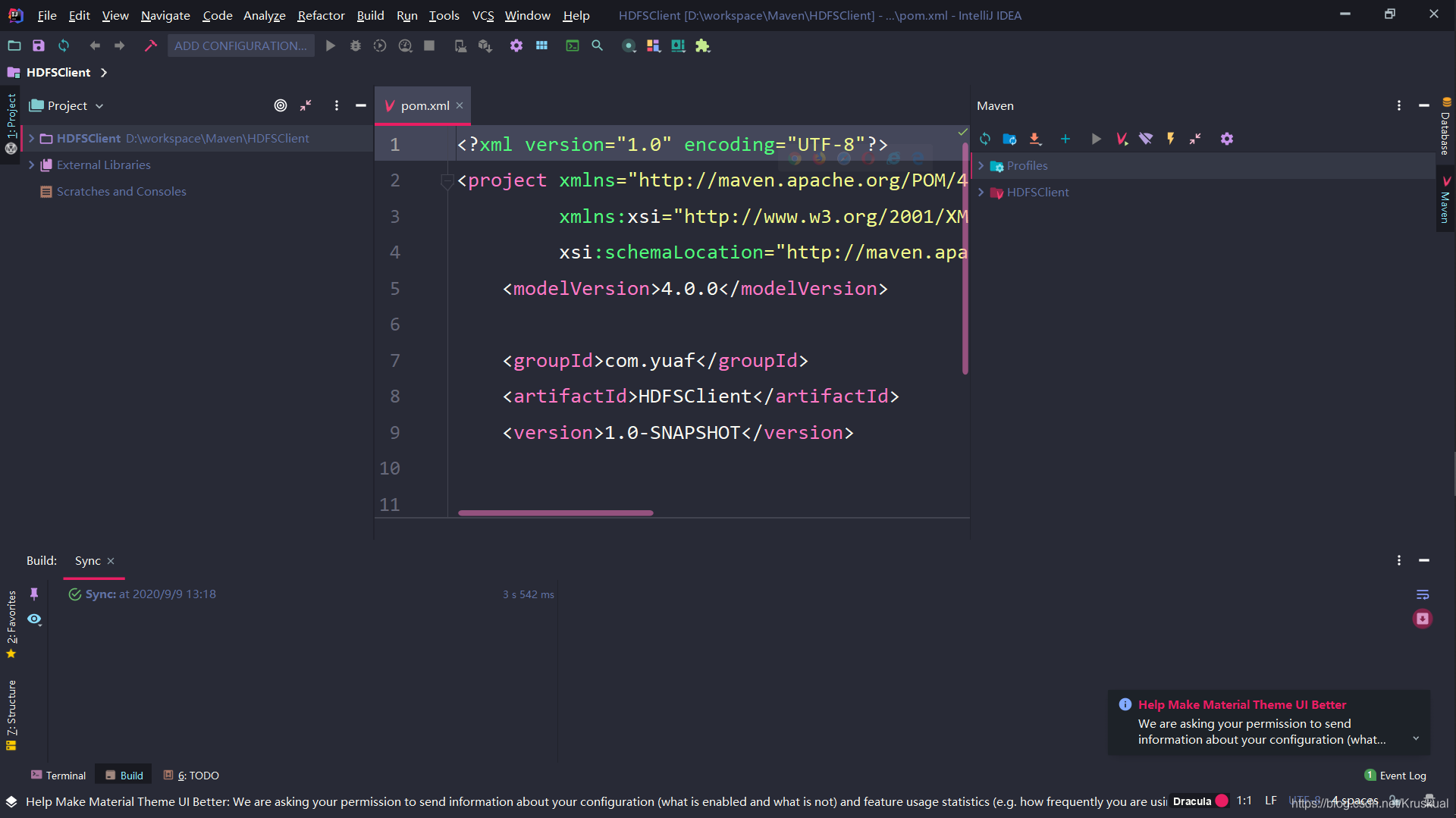
Task: Fold the project tag at line 2
Action: click(x=447, y=180)
